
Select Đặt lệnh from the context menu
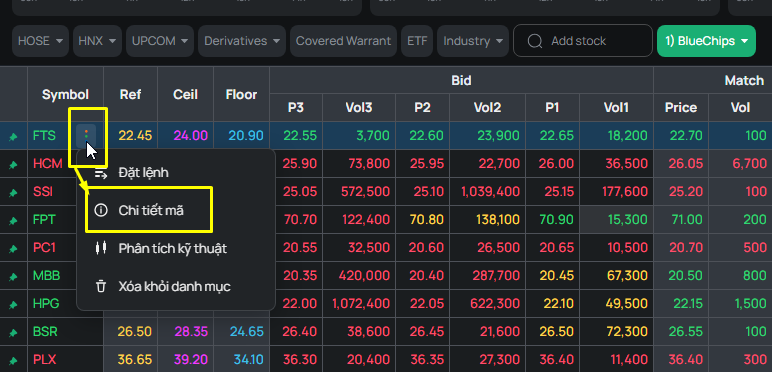(x=176, y=173)
